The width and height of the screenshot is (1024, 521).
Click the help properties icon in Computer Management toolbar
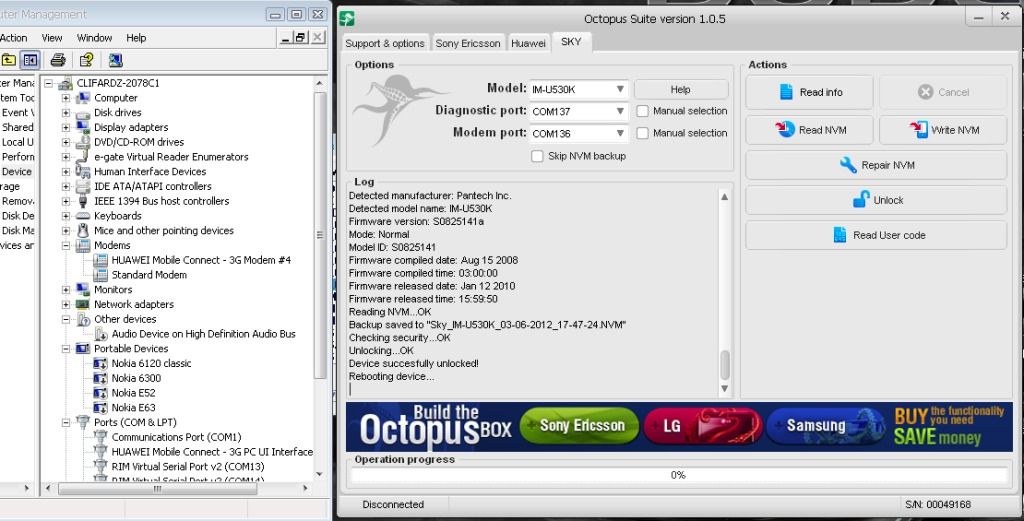[x=86, y=60]
